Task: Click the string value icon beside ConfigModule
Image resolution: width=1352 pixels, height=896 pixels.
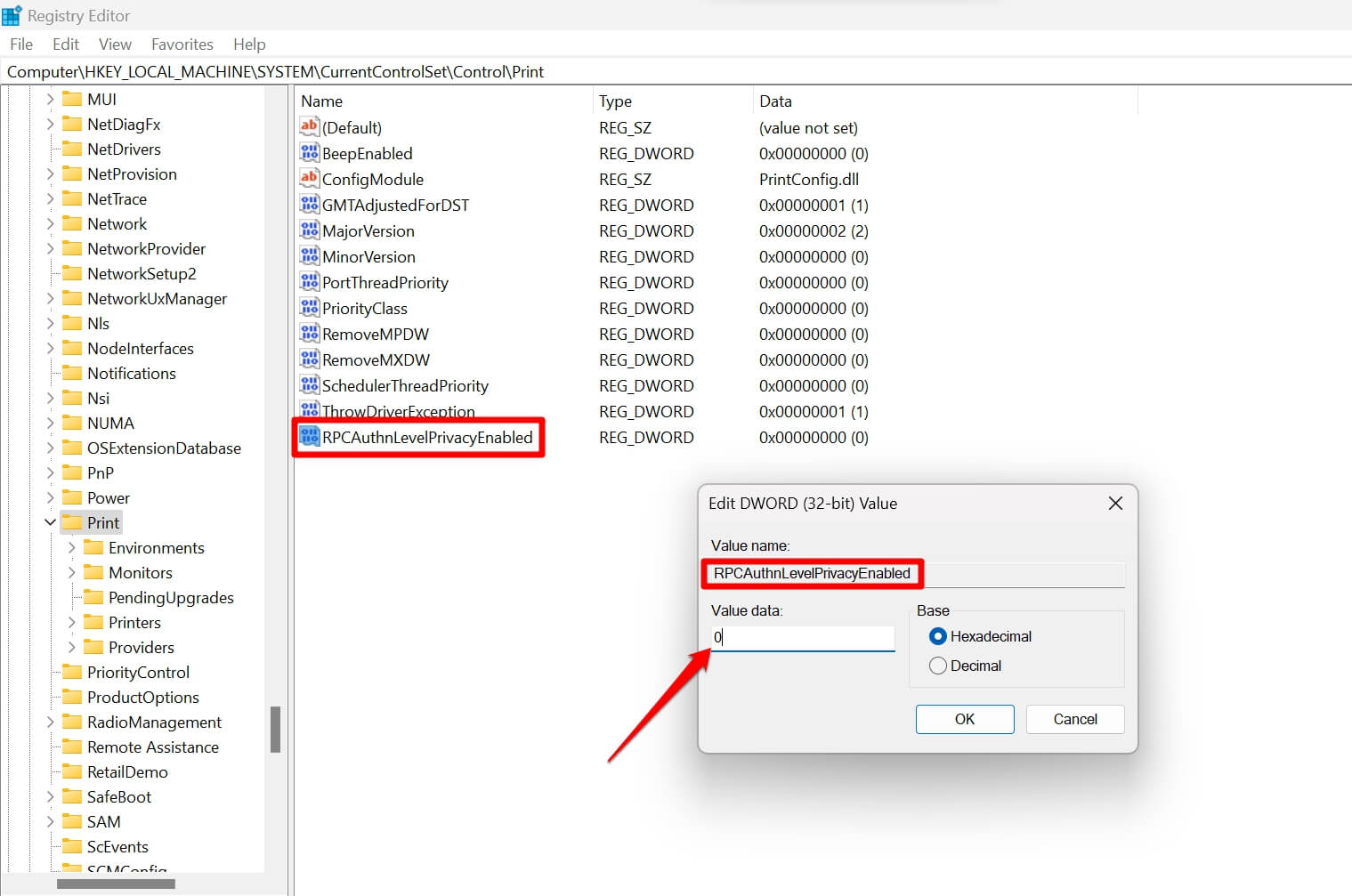Action: click(x=309, y=179)
